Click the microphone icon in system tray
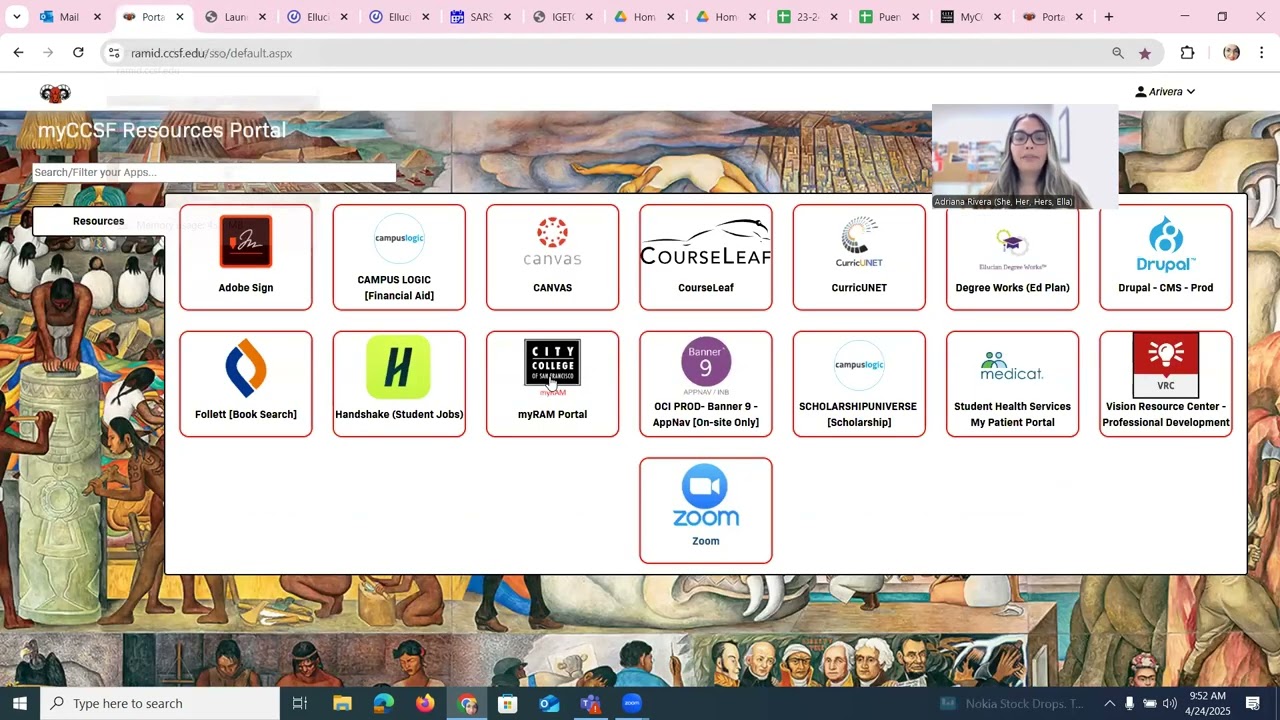This screenshot has height=720, width=1280. (x=1130, y=703)
